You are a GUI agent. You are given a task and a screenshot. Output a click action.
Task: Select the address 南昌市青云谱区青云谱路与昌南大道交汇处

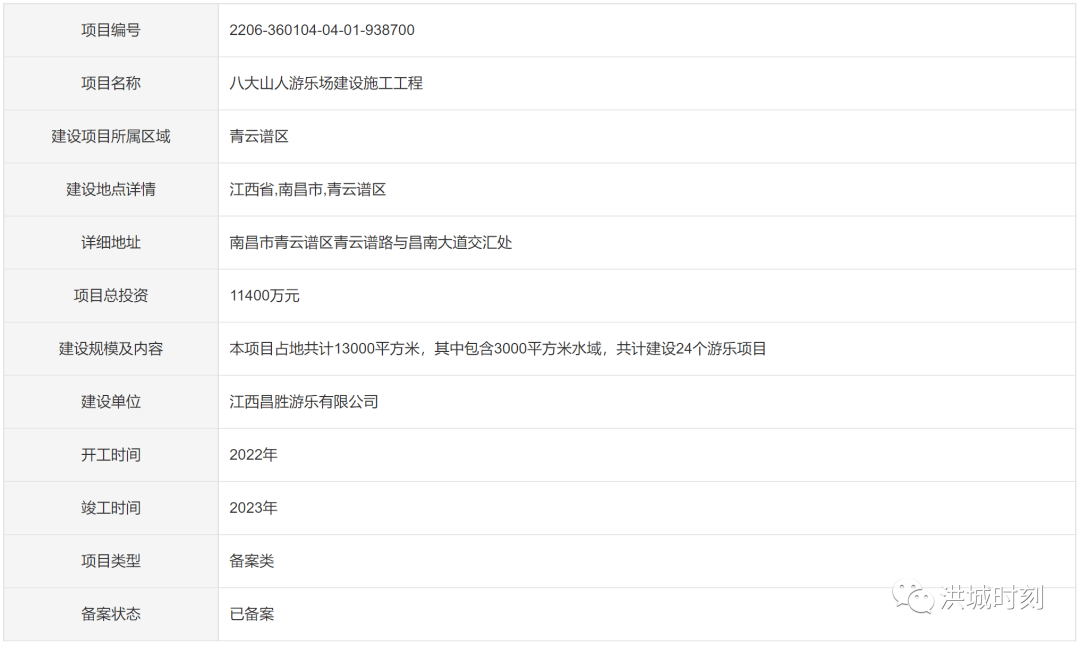(371, 243)
